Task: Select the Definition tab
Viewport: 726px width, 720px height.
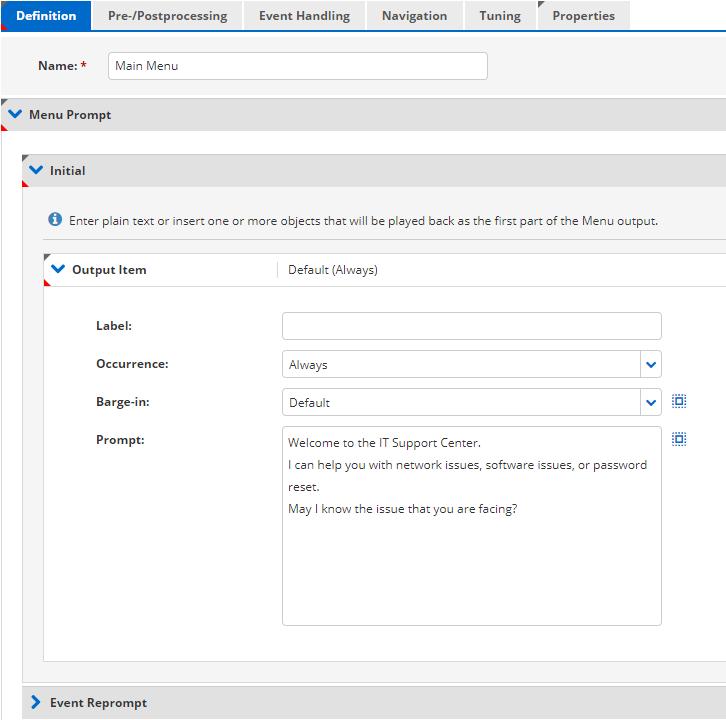Action: [46, 16]
